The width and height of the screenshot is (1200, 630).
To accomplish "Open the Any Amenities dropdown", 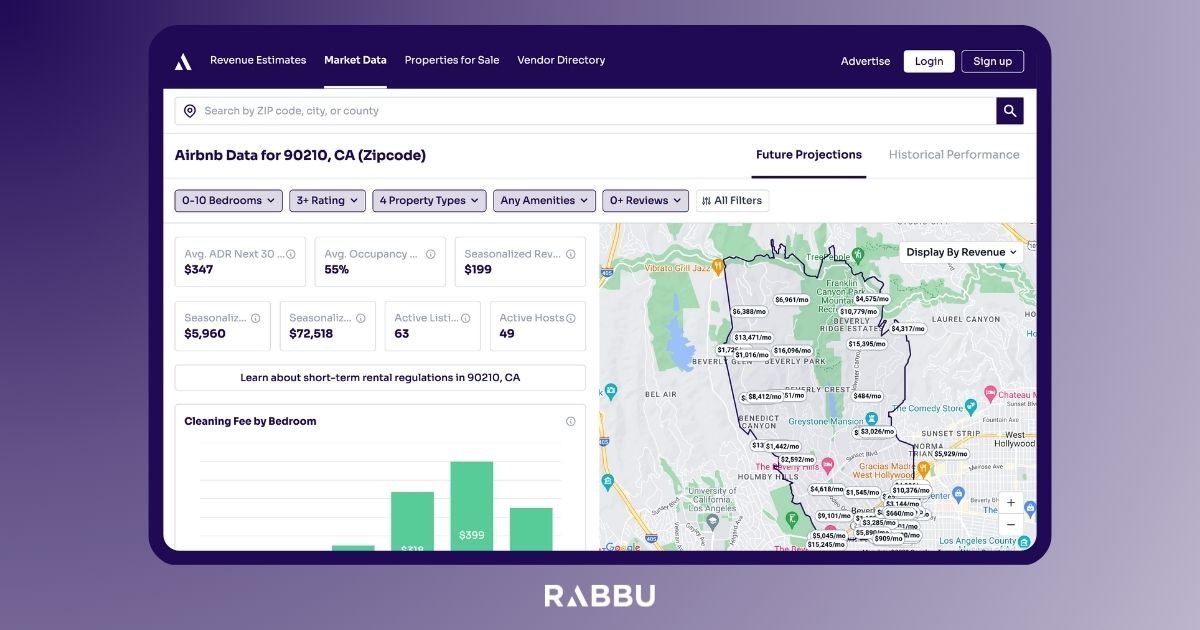I will [x=544, y=201].
